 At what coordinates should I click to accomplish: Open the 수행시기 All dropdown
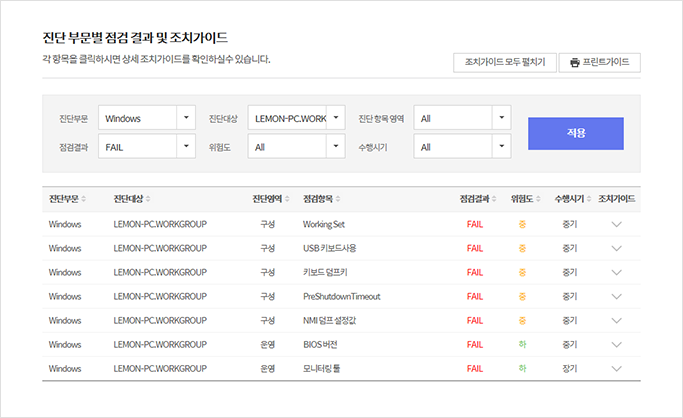pos(462,146)
